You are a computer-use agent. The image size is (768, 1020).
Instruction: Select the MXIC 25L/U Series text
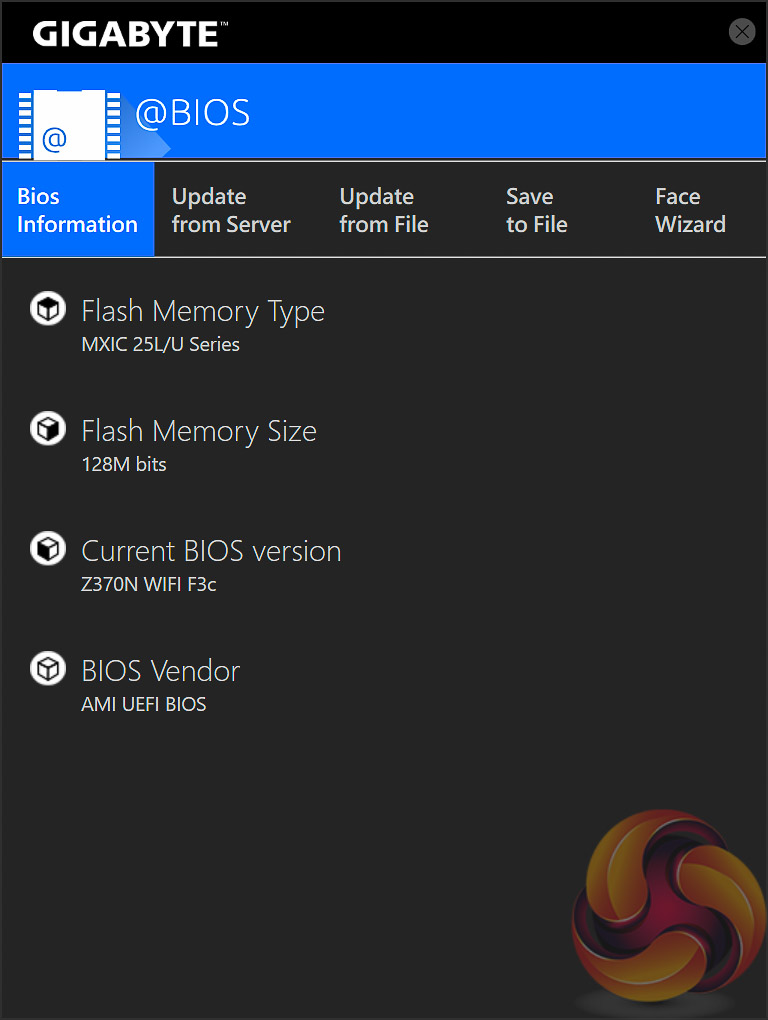[160, 345]
